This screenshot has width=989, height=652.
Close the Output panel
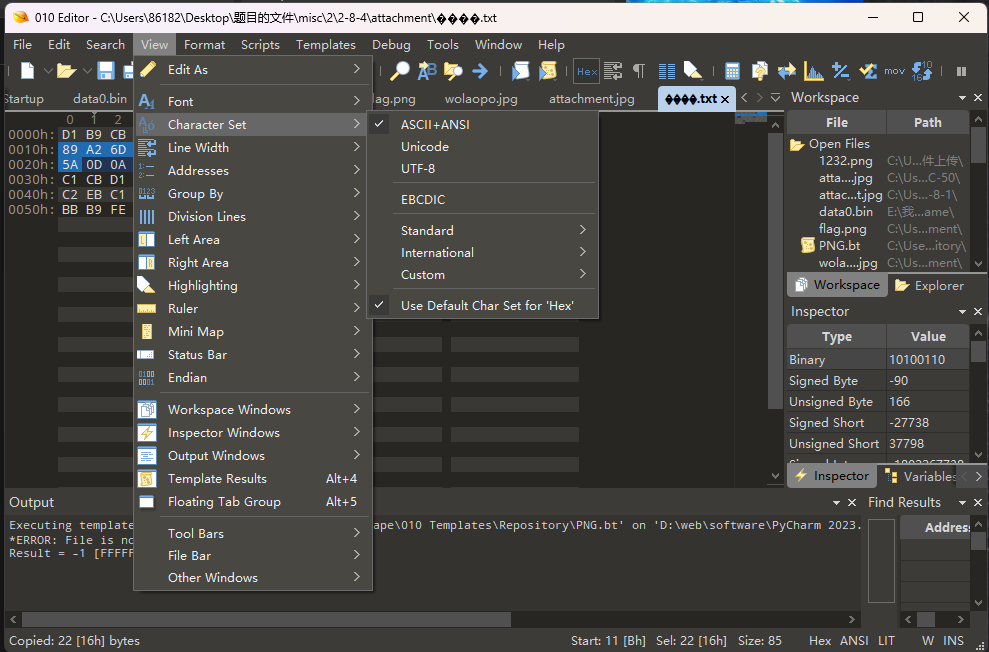852,503
